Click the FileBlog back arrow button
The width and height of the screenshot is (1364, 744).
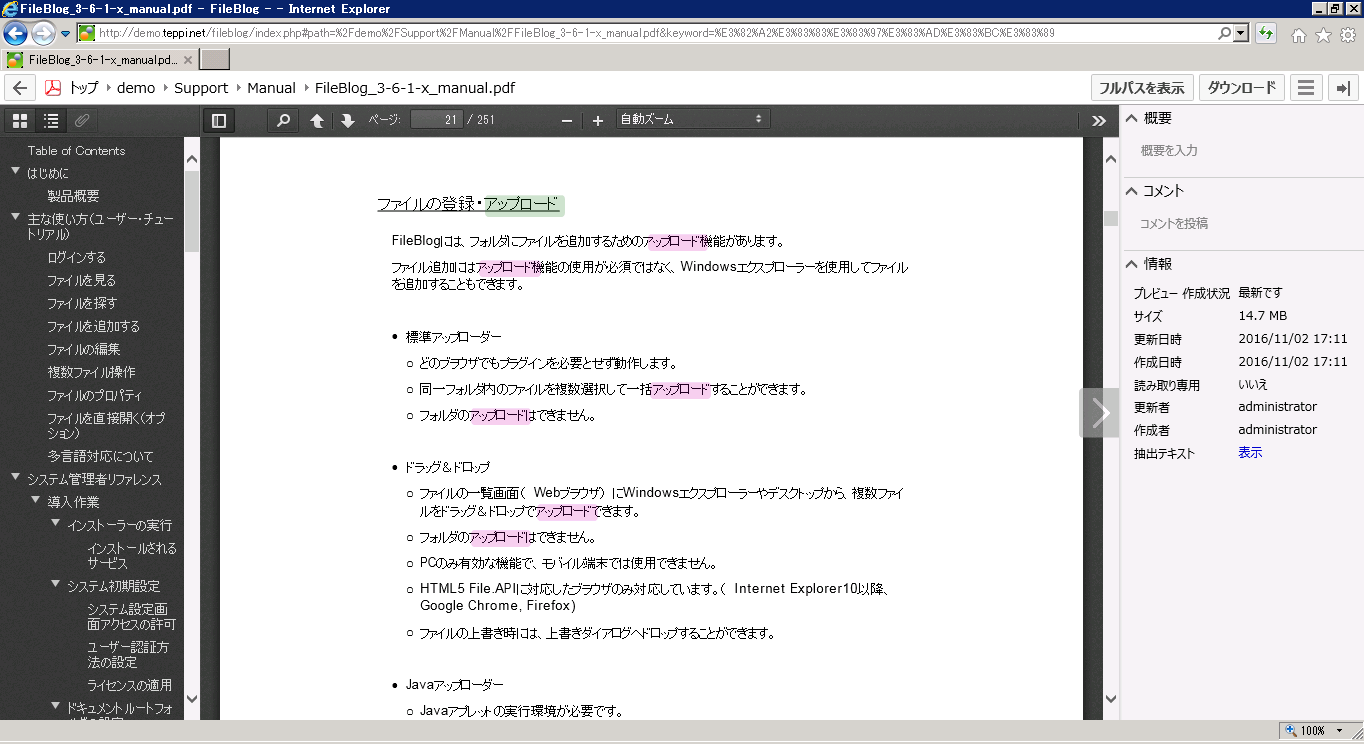[19, 88]
